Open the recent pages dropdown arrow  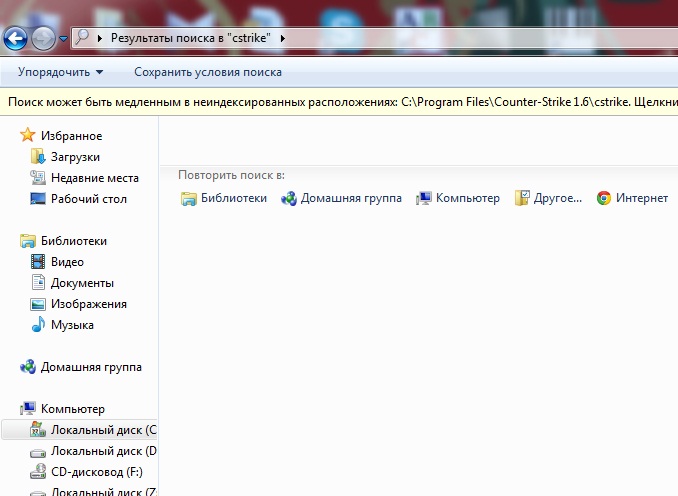click(64, 39)
